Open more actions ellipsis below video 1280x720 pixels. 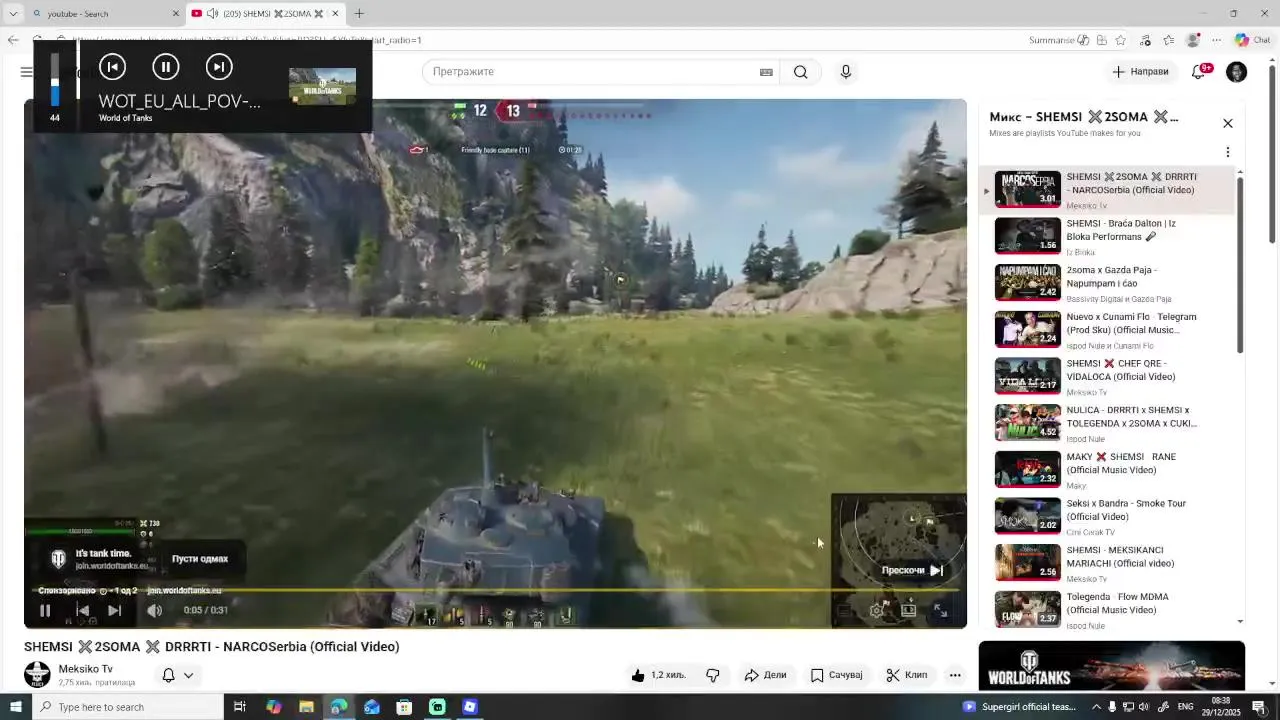[x=955, y=675]
